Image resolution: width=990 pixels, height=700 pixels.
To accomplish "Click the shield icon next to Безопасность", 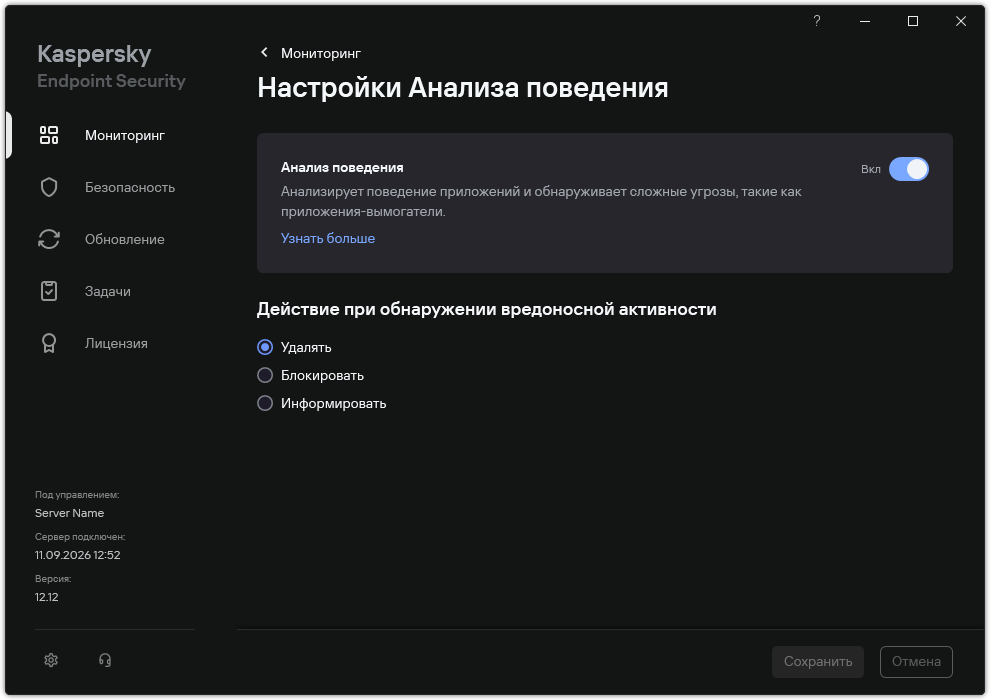I will [x=49, y=187].
